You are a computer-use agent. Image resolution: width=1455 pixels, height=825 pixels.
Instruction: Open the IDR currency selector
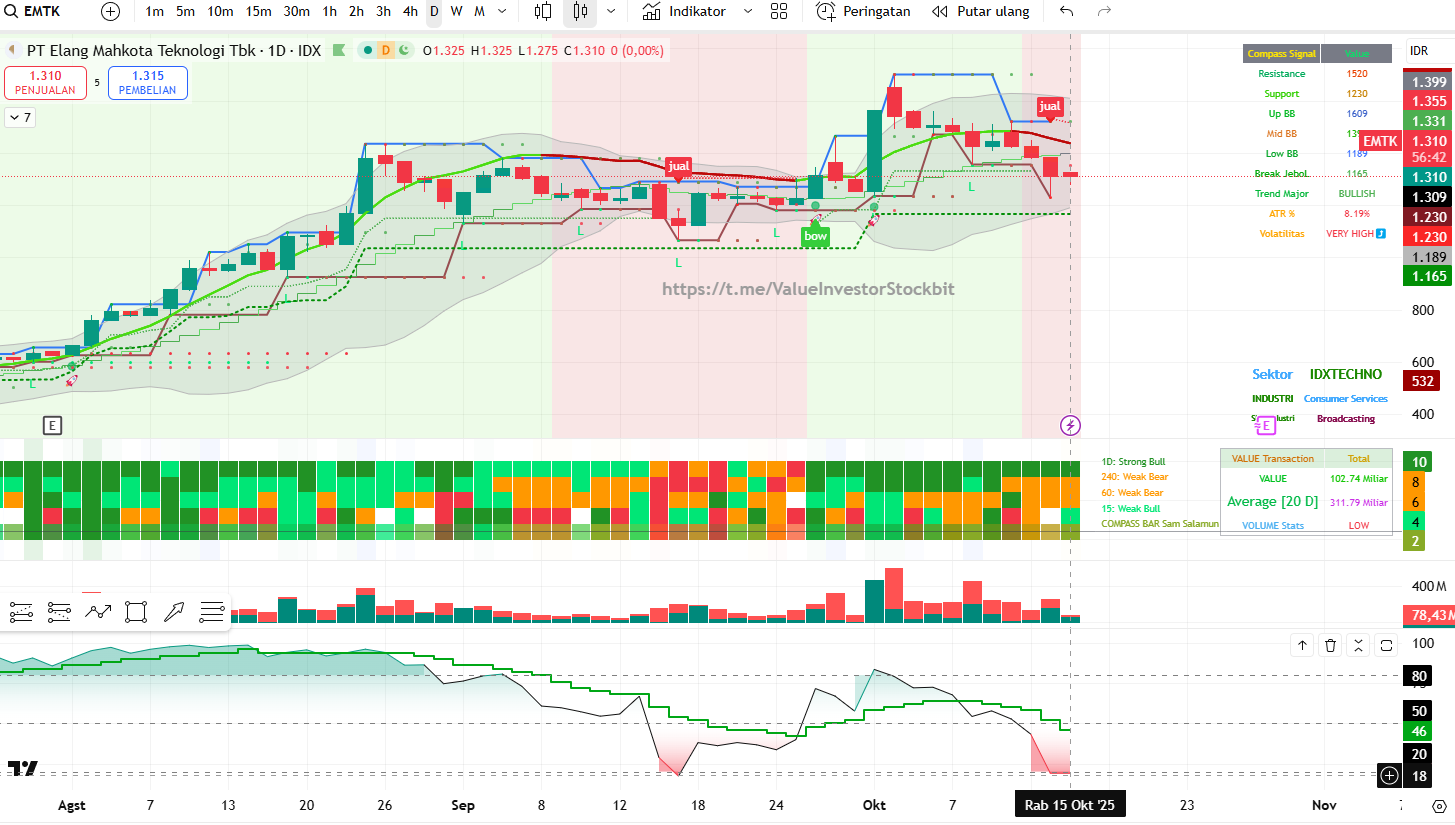1419,50
